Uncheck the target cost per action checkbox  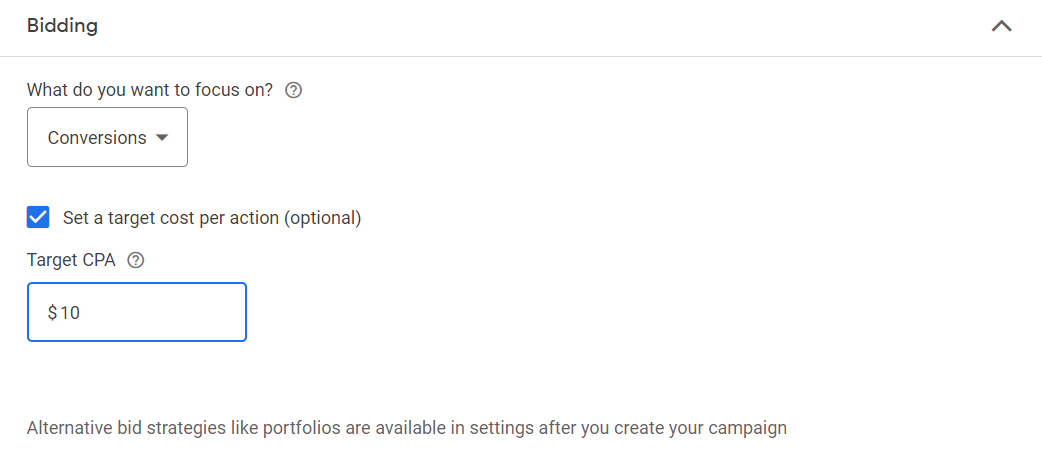tap(38, 217)
